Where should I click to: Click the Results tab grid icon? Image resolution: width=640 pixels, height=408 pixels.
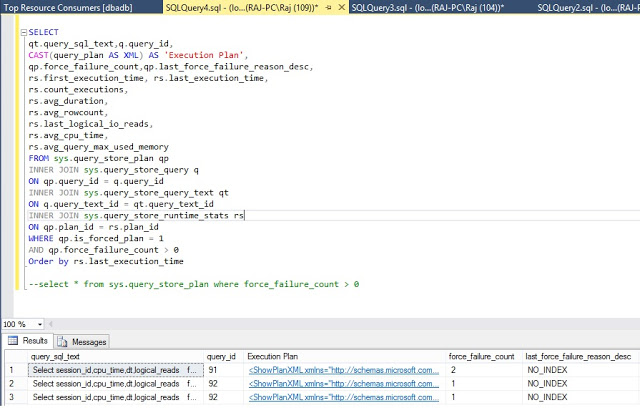13,342
